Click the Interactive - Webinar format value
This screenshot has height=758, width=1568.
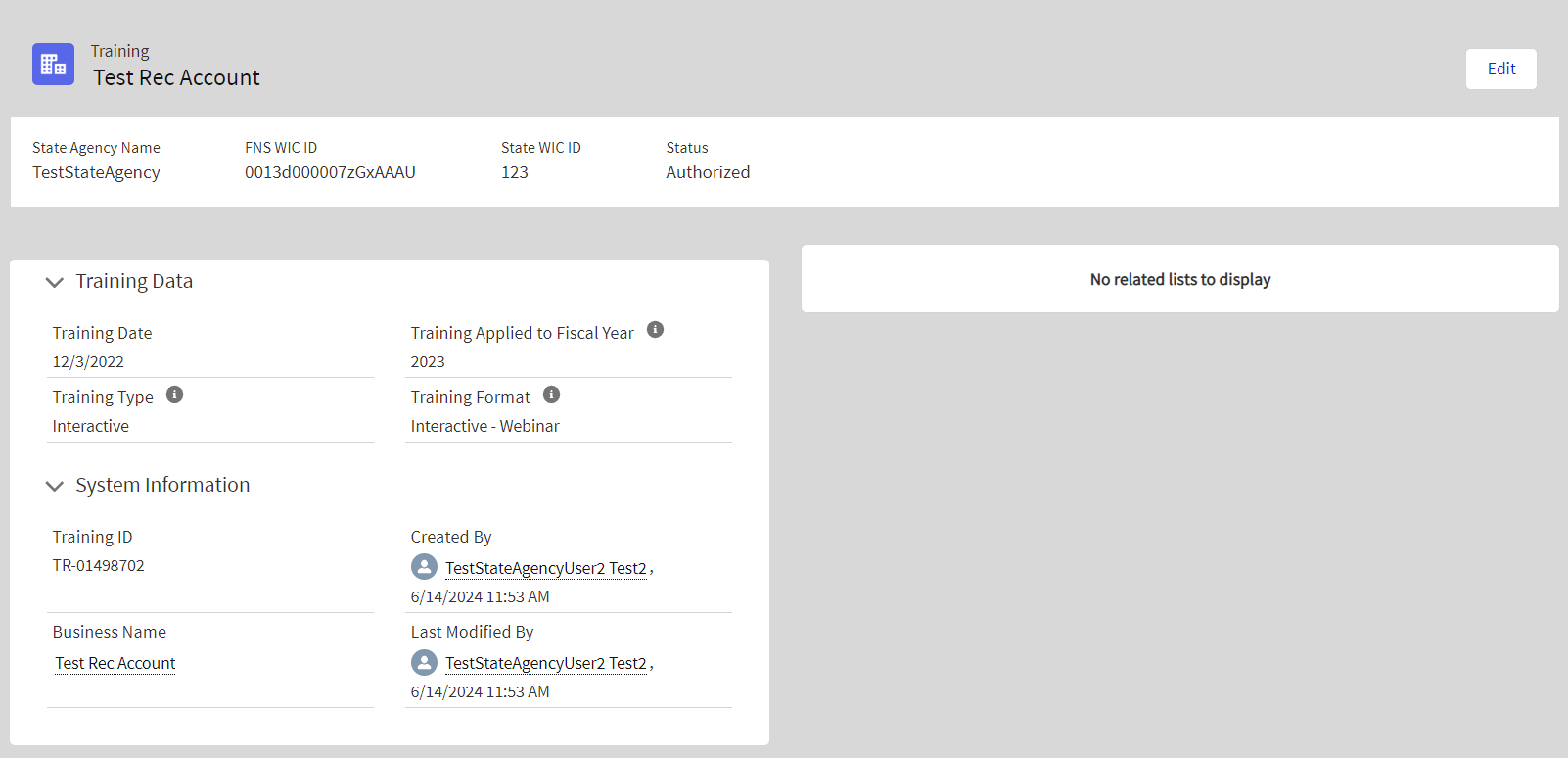click(484, 426)
